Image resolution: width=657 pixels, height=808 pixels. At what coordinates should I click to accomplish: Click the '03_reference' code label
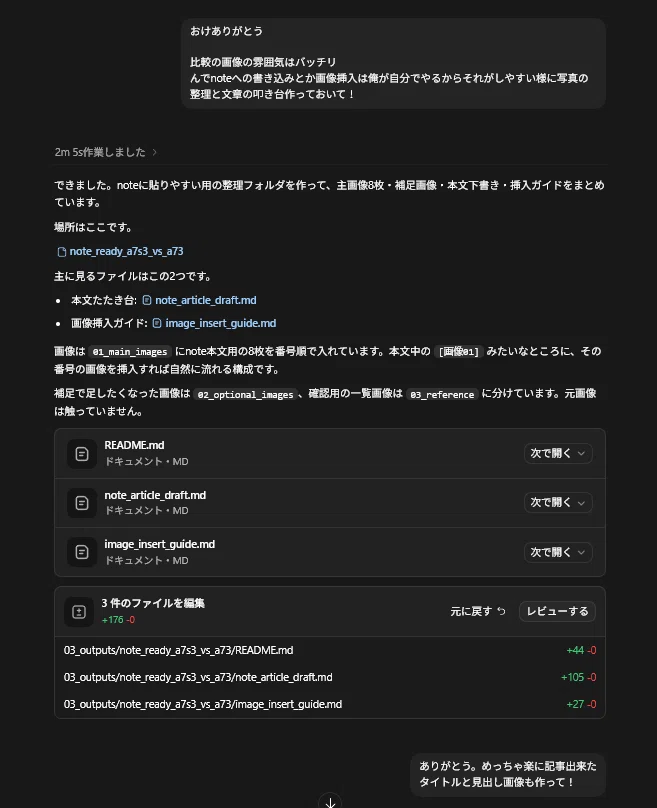(x=442, y=395)
